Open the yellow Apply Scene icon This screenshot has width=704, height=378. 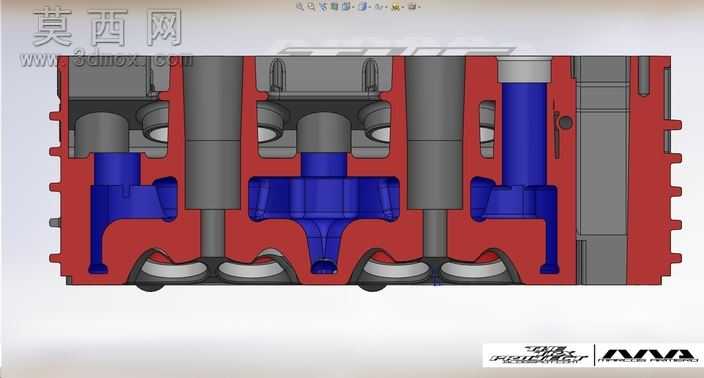[396, 7]
